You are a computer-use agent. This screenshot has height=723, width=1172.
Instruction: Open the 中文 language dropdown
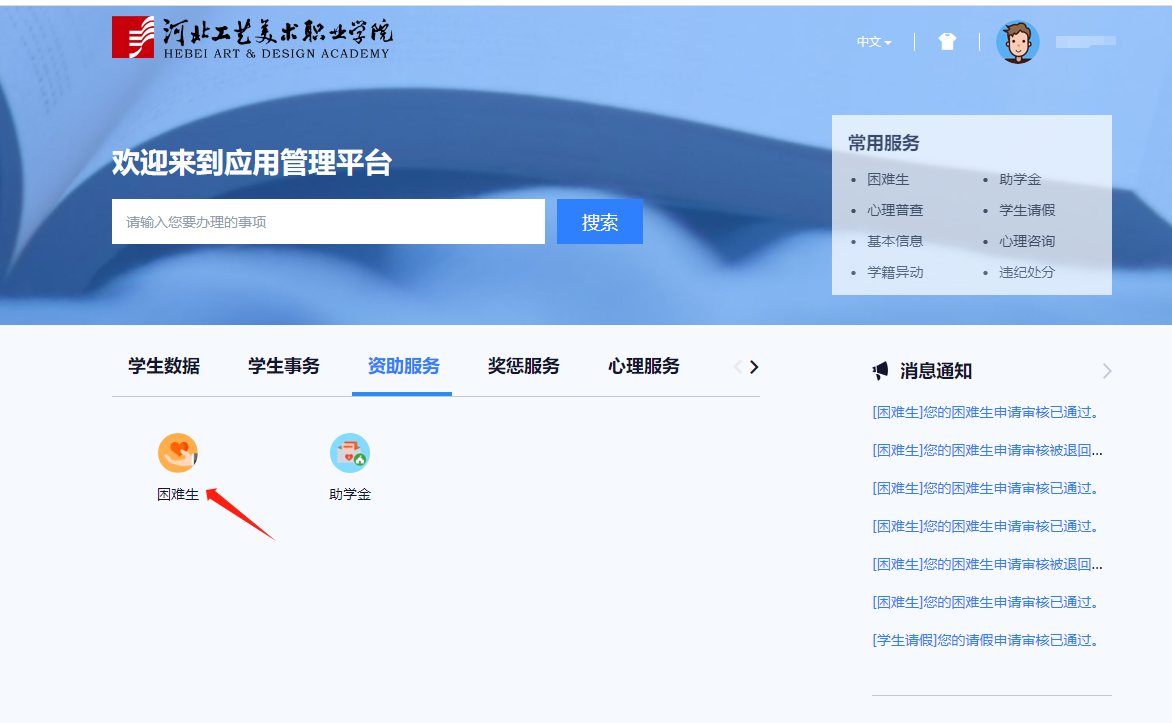click(873, 42)
